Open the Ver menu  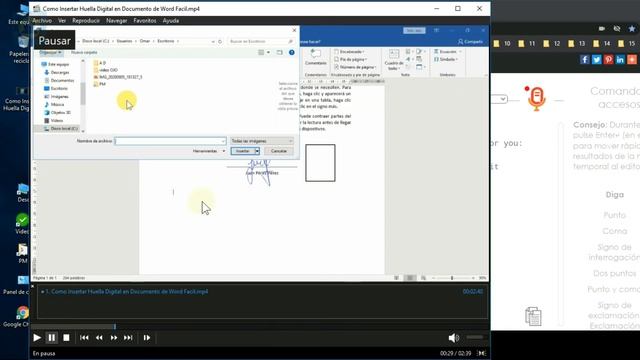point(62,20)
